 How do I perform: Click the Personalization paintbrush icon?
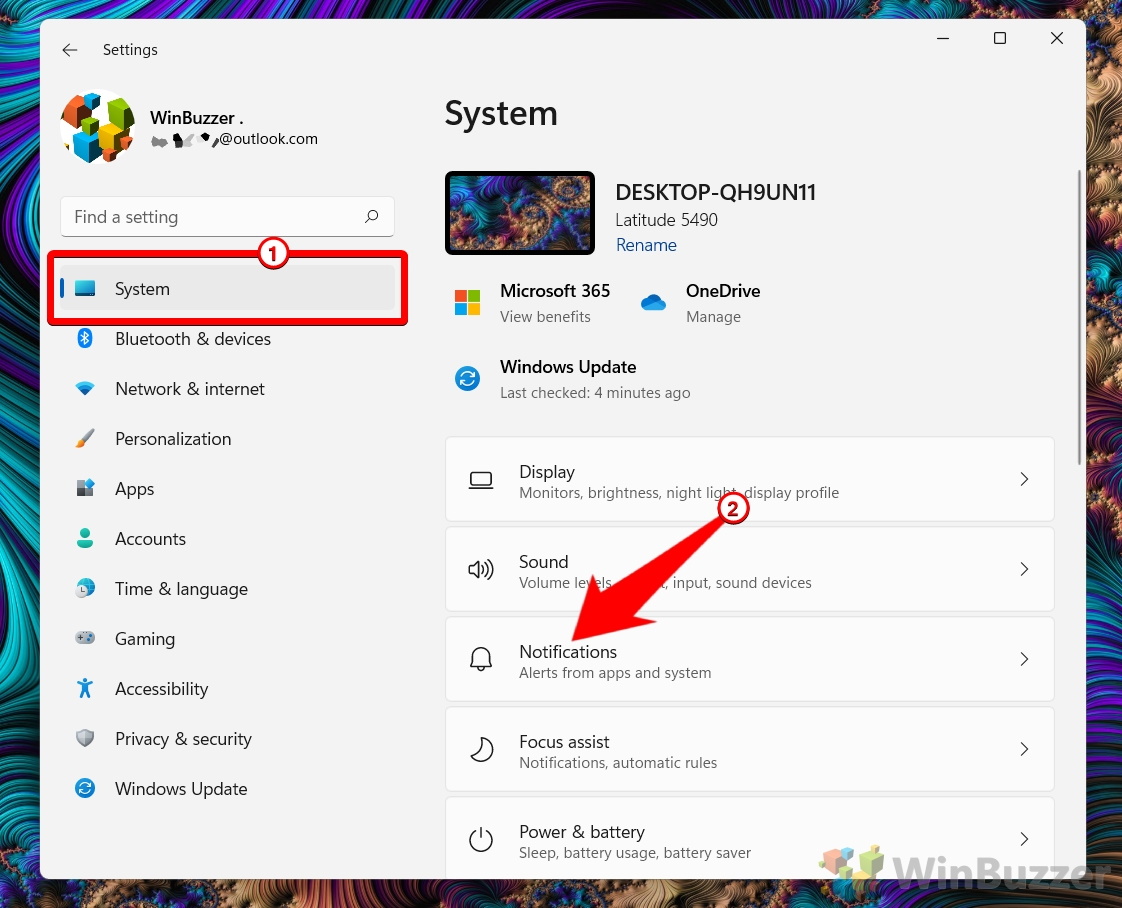(85, 438)
